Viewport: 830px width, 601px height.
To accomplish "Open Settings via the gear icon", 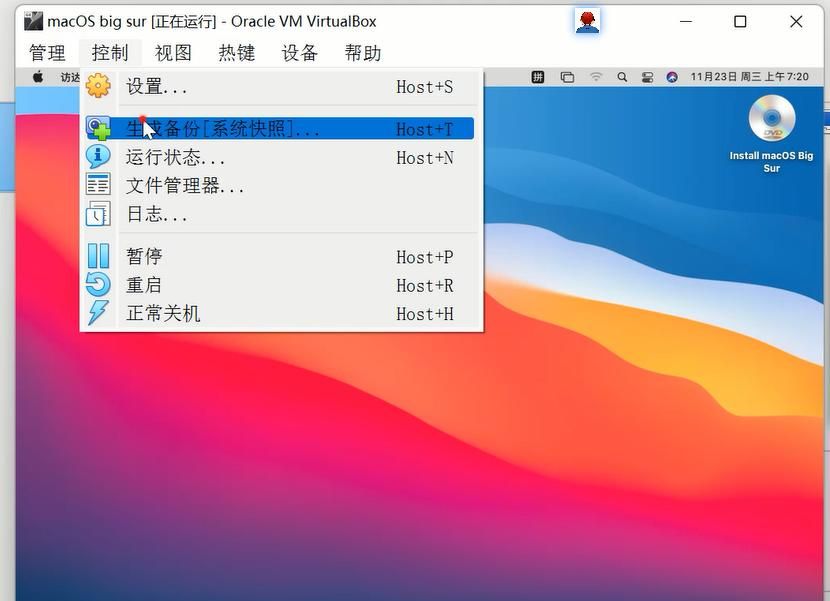I will 98,86.
